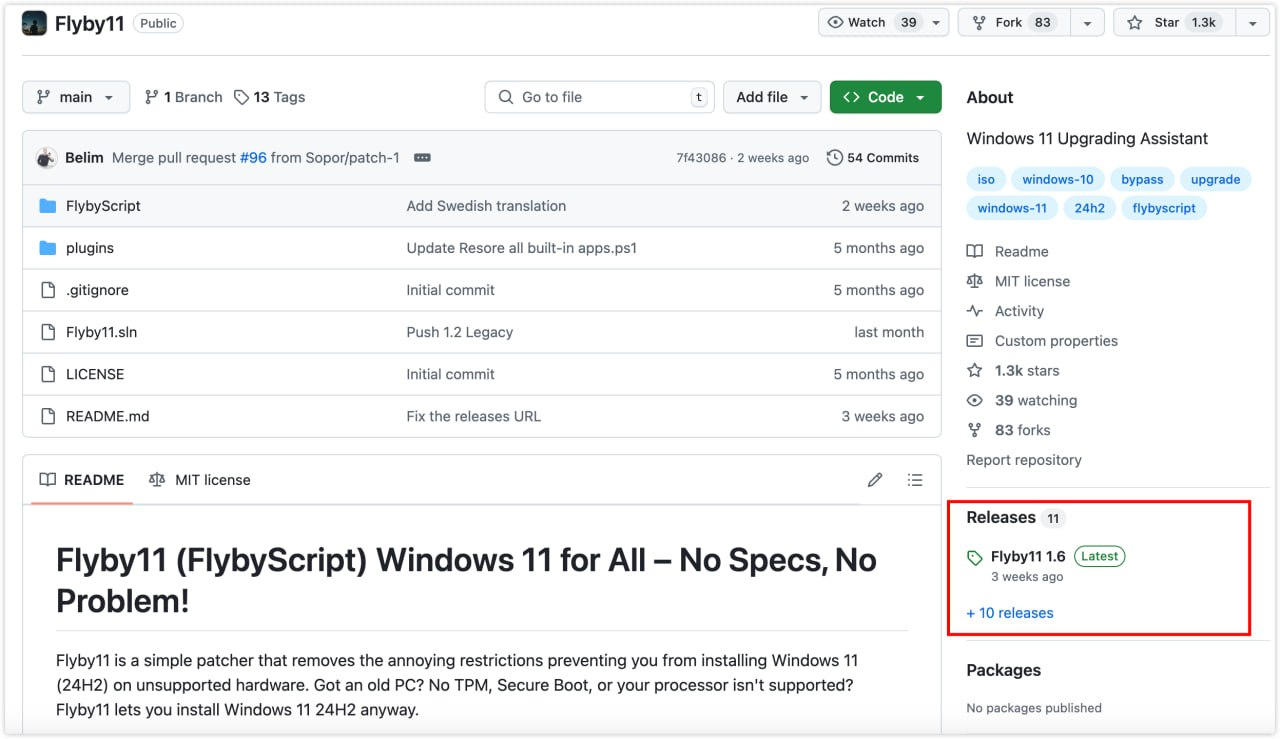Click the Go to file search field
The image size is (1280, 739).
(x=600, y=97)
